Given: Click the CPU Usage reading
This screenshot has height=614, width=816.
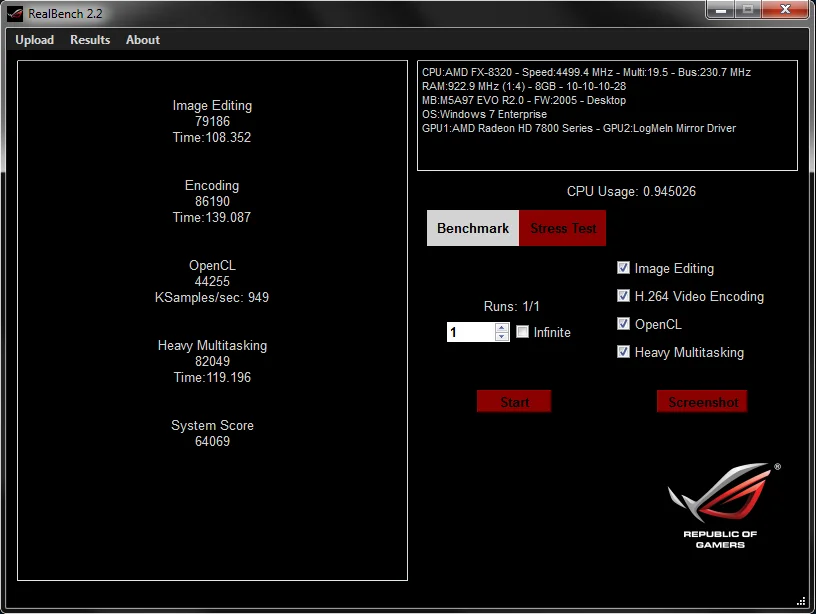Looking at the screenshot, I should click(631, 191).
